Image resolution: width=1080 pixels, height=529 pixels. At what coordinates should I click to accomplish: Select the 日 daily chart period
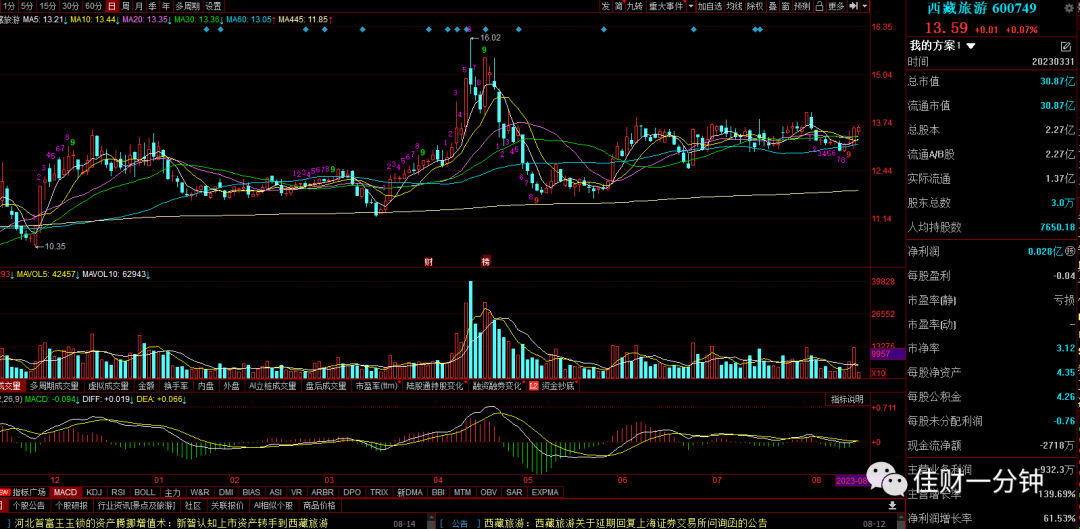tap(113, 6)
